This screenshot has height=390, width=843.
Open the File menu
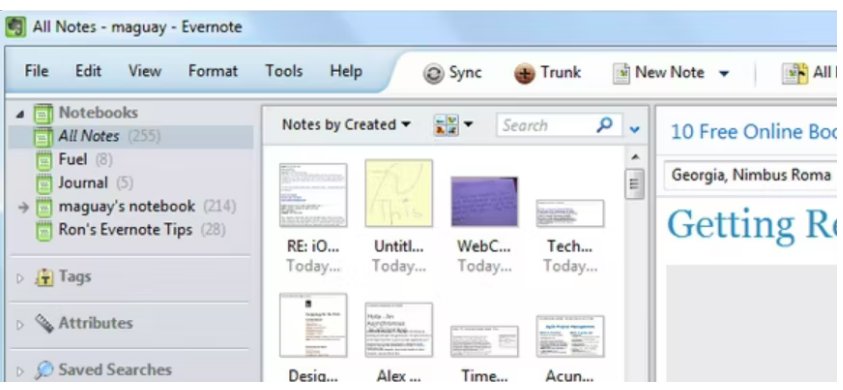(37, 72)
